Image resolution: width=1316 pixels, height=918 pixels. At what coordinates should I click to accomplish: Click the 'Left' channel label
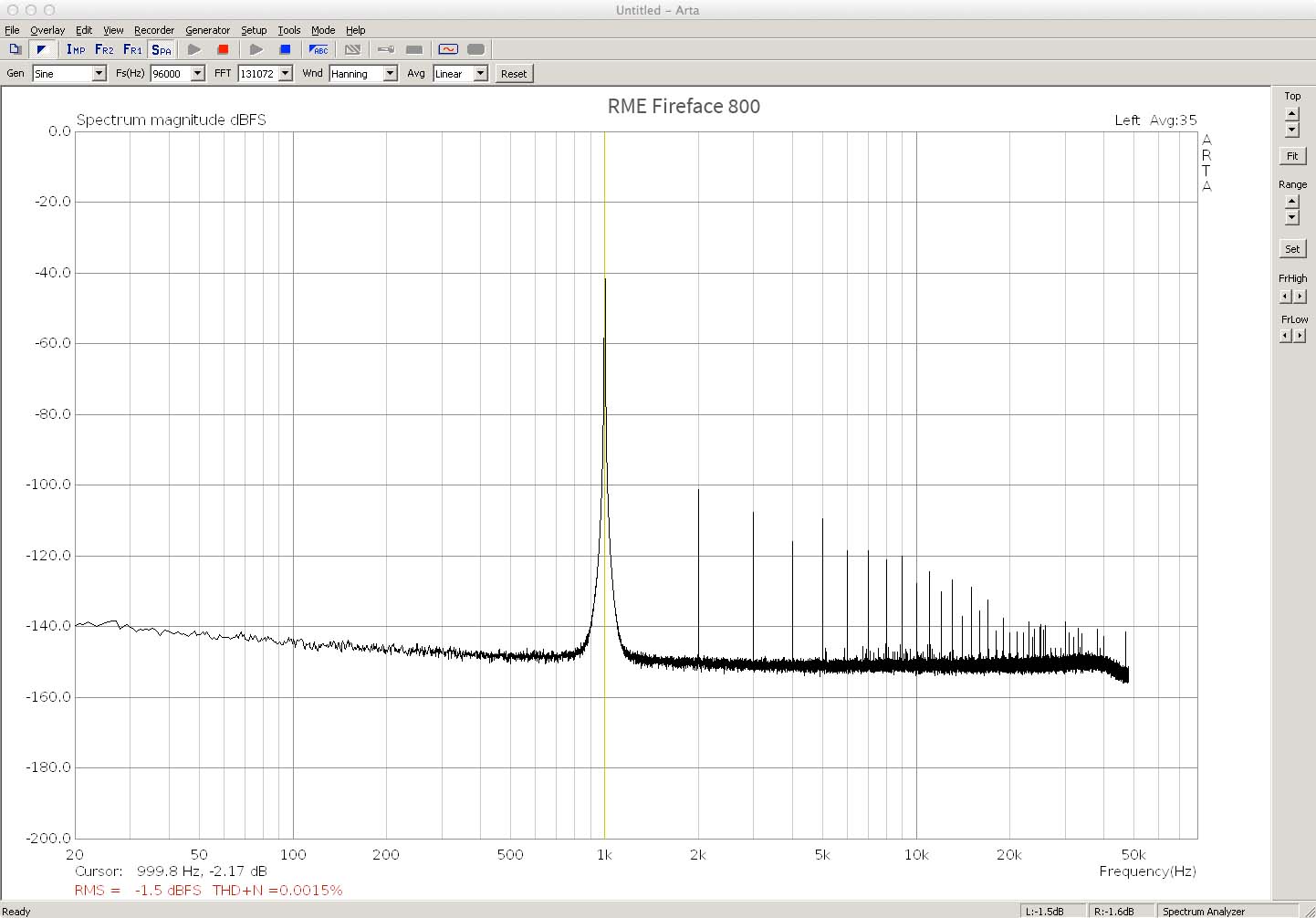pos(1127,120)
